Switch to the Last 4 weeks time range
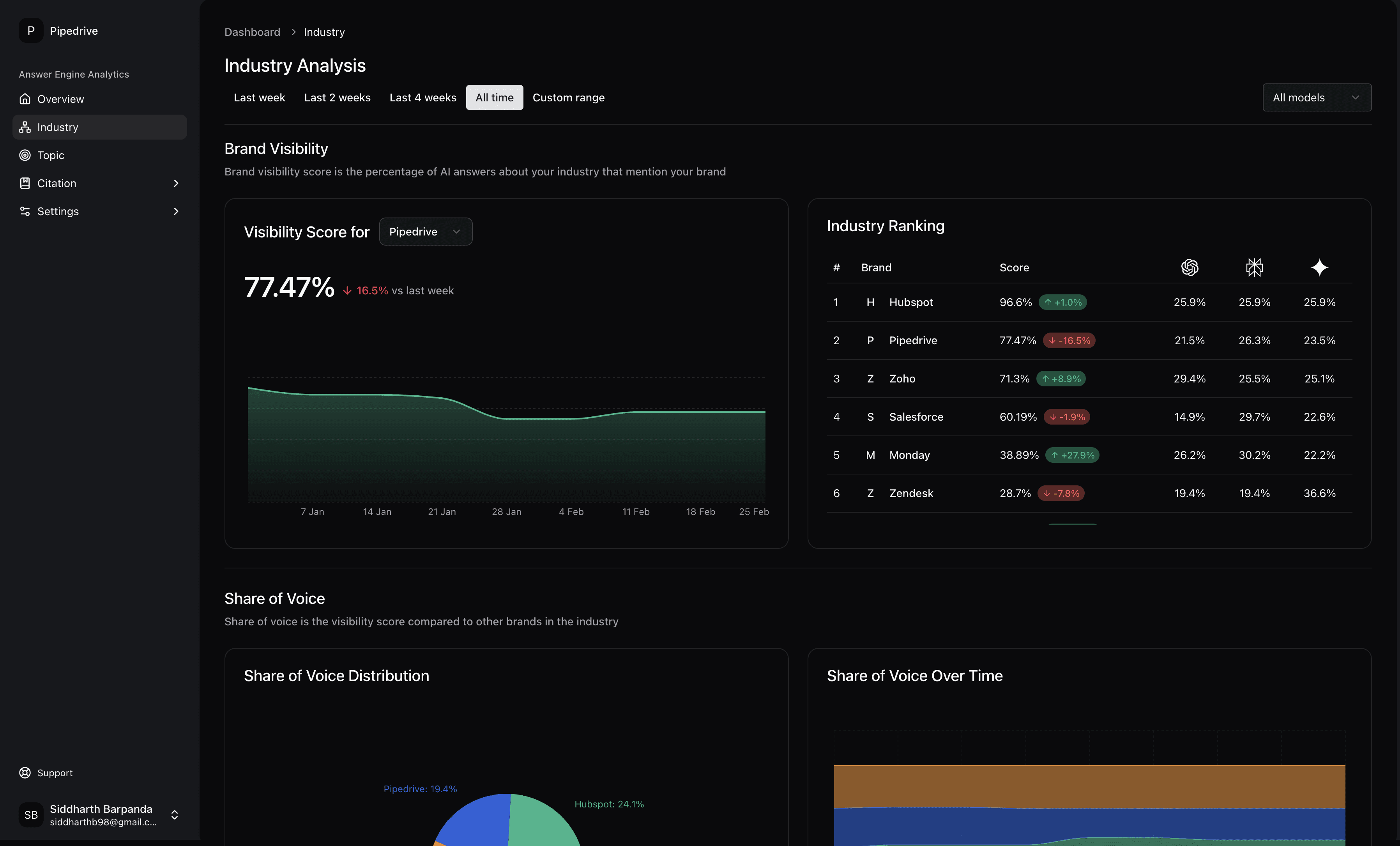Viewport: 1400px width, 846px height. (423, 97)
